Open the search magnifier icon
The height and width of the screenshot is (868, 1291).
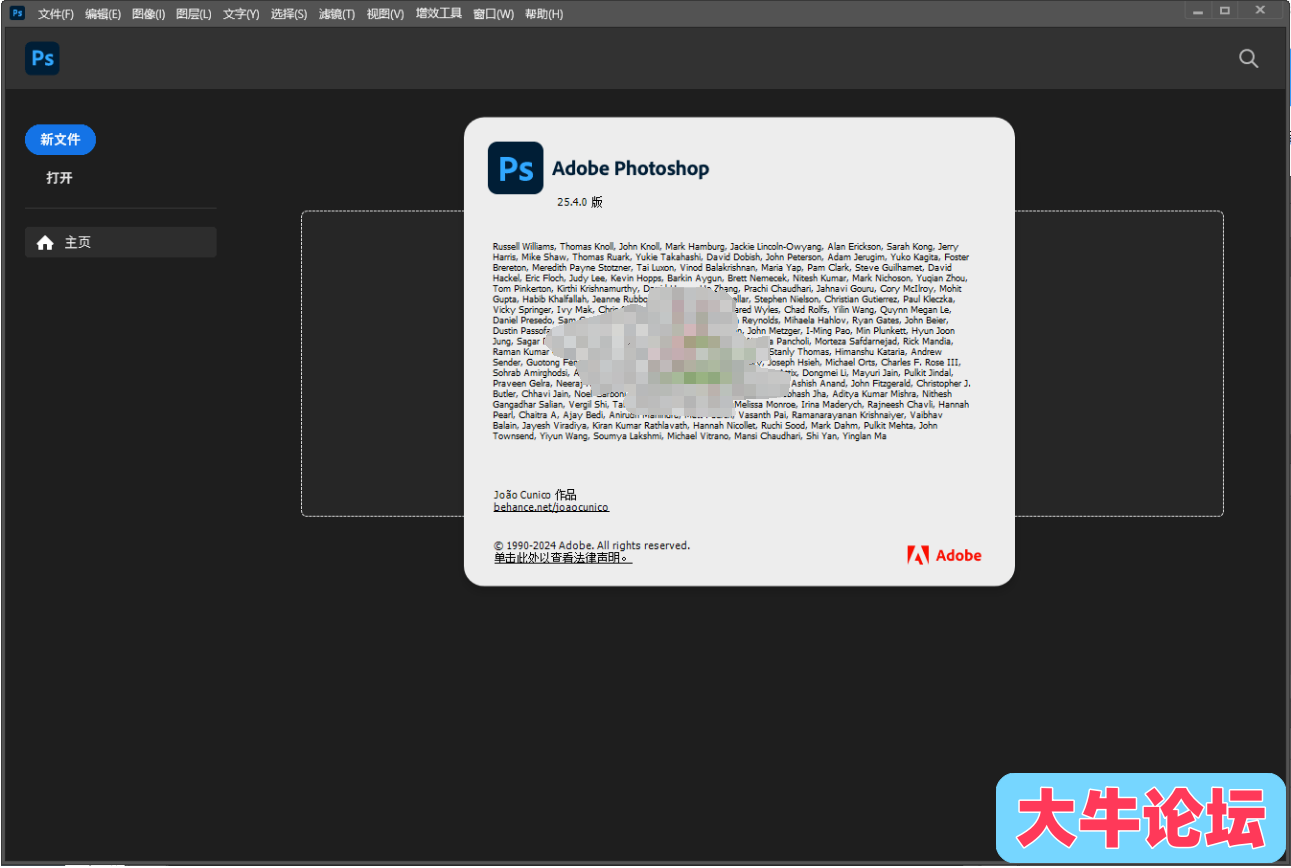pos(1248,58)
